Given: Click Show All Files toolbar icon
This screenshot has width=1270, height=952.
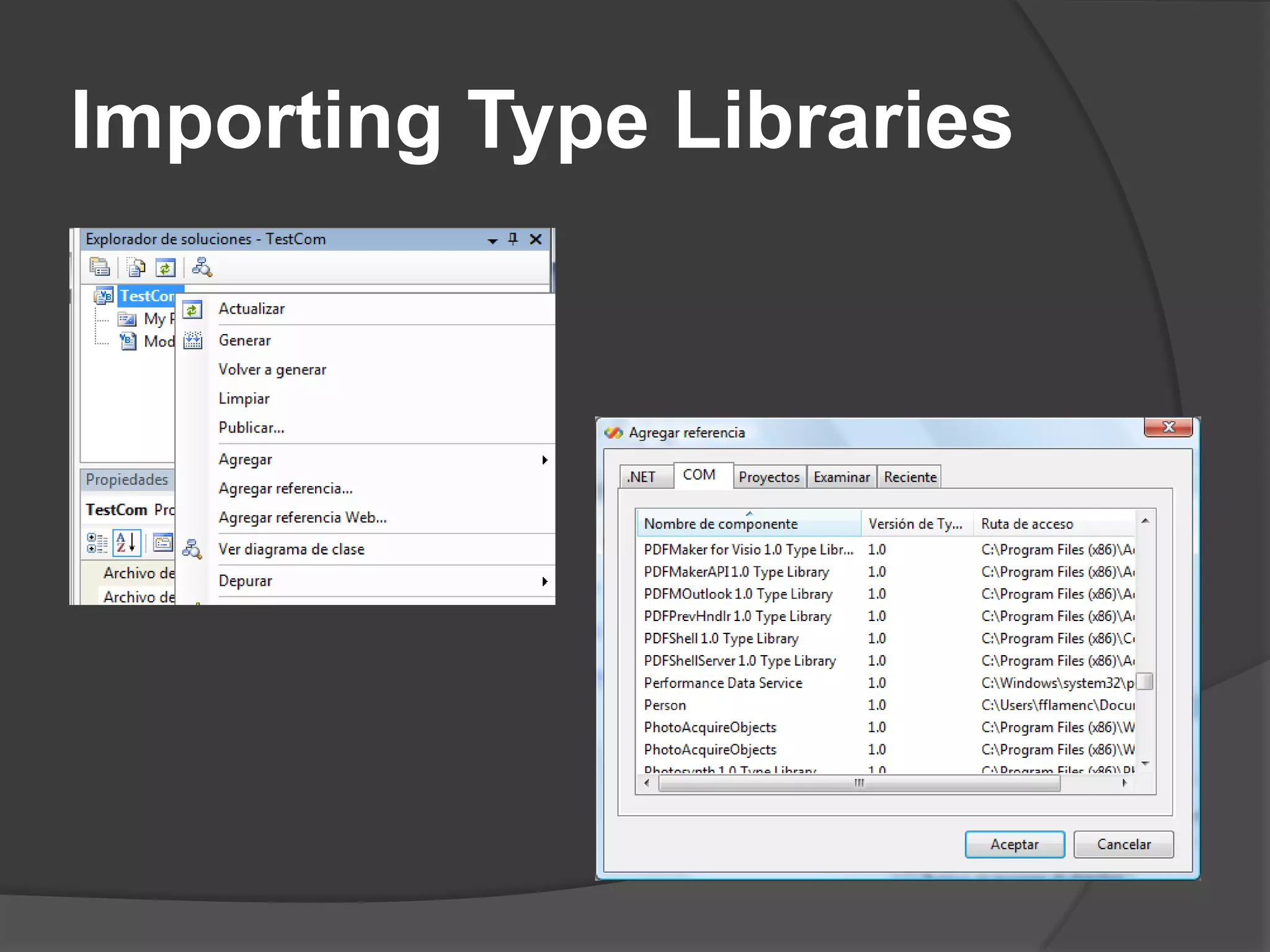Looking at the screenshot, I should (x=136, y=268).
